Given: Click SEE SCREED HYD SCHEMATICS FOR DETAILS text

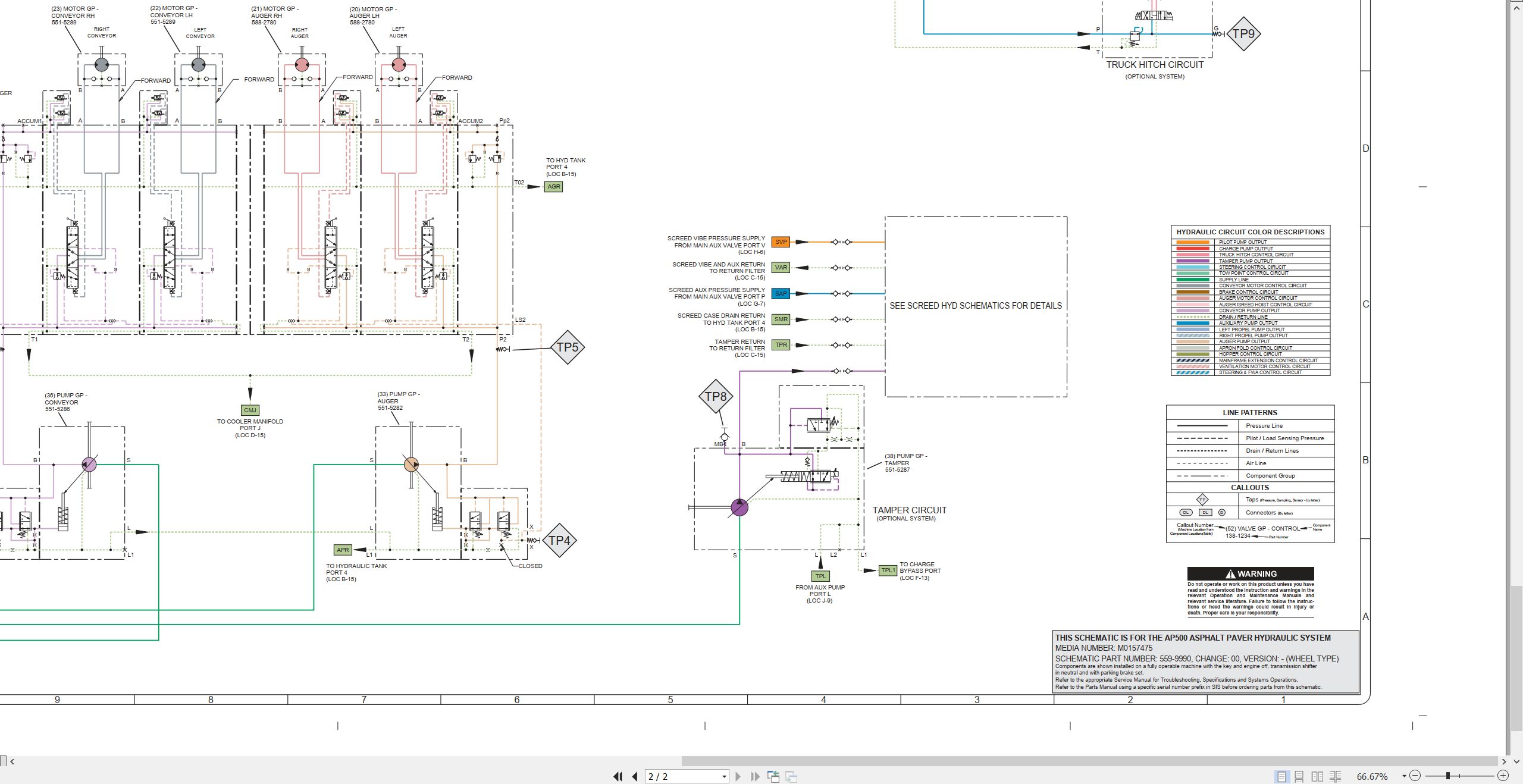Looking at the screenshot, I should [x=976, y=306].
